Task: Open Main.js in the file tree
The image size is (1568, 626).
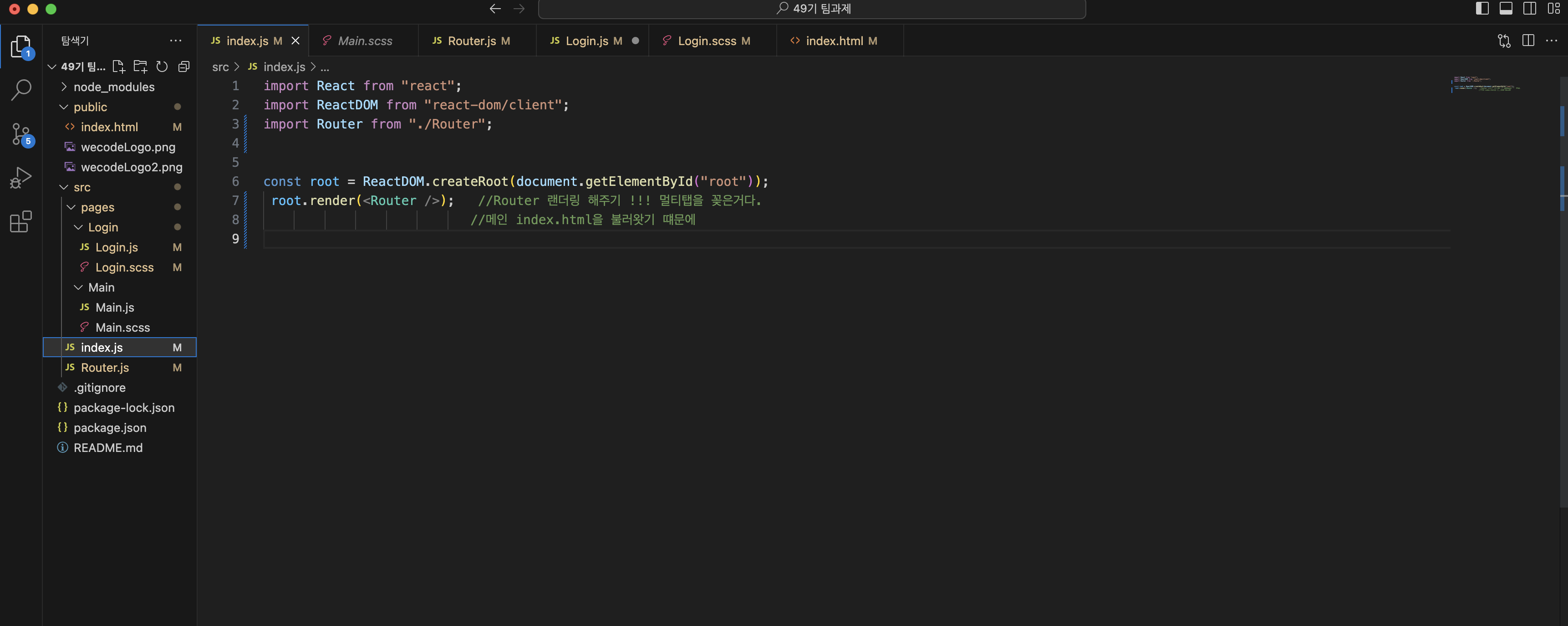Action: point(119,308)
